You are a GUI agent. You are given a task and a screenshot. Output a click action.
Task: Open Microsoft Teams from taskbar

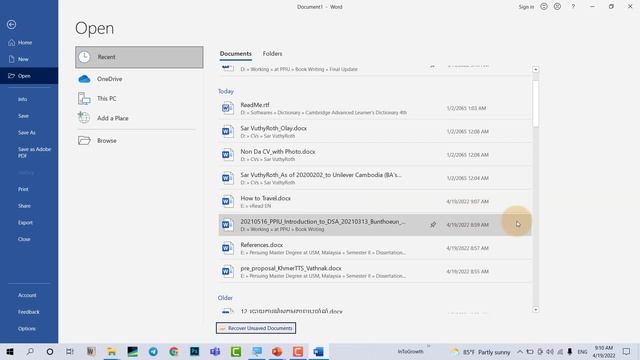pos(215,351)
